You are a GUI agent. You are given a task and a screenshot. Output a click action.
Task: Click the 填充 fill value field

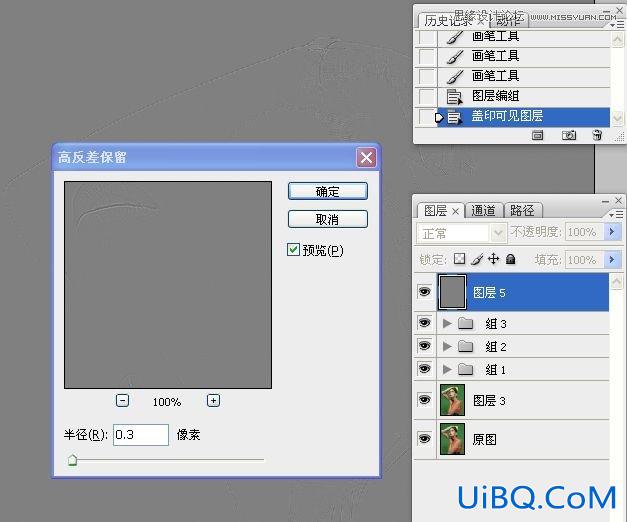(x=584, y=260)
